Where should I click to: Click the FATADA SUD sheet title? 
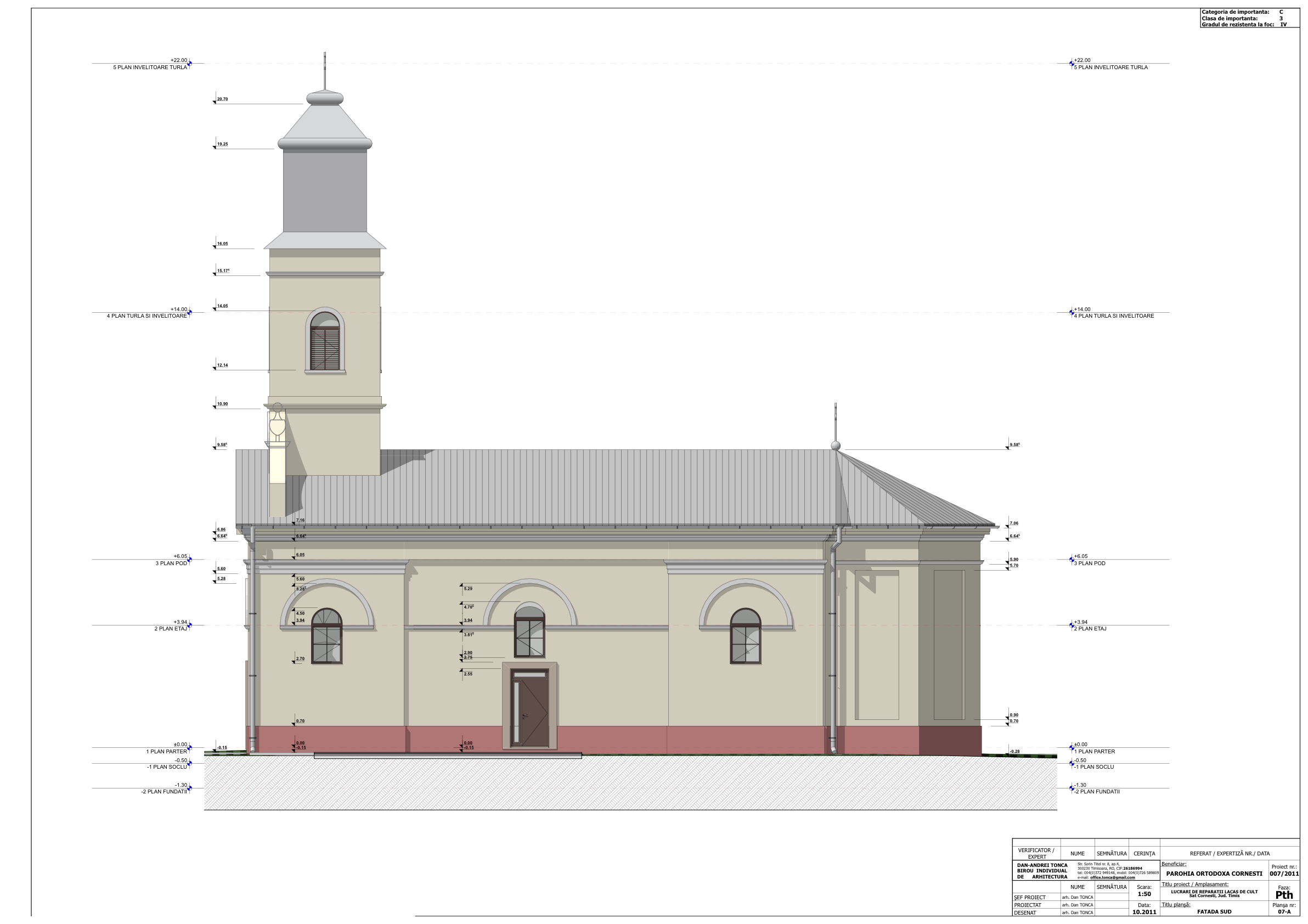(1214, 911)
